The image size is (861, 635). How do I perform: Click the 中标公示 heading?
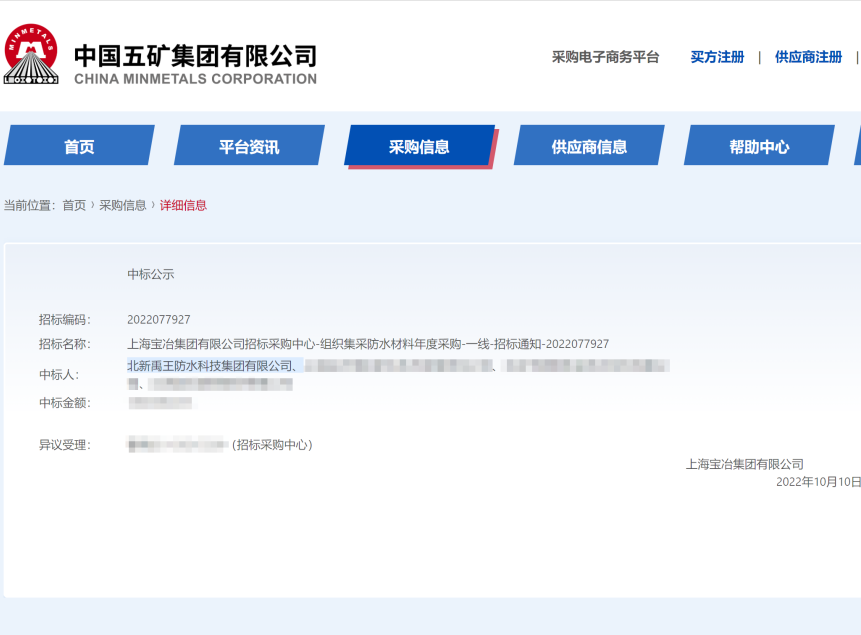[x=150, y=274]
